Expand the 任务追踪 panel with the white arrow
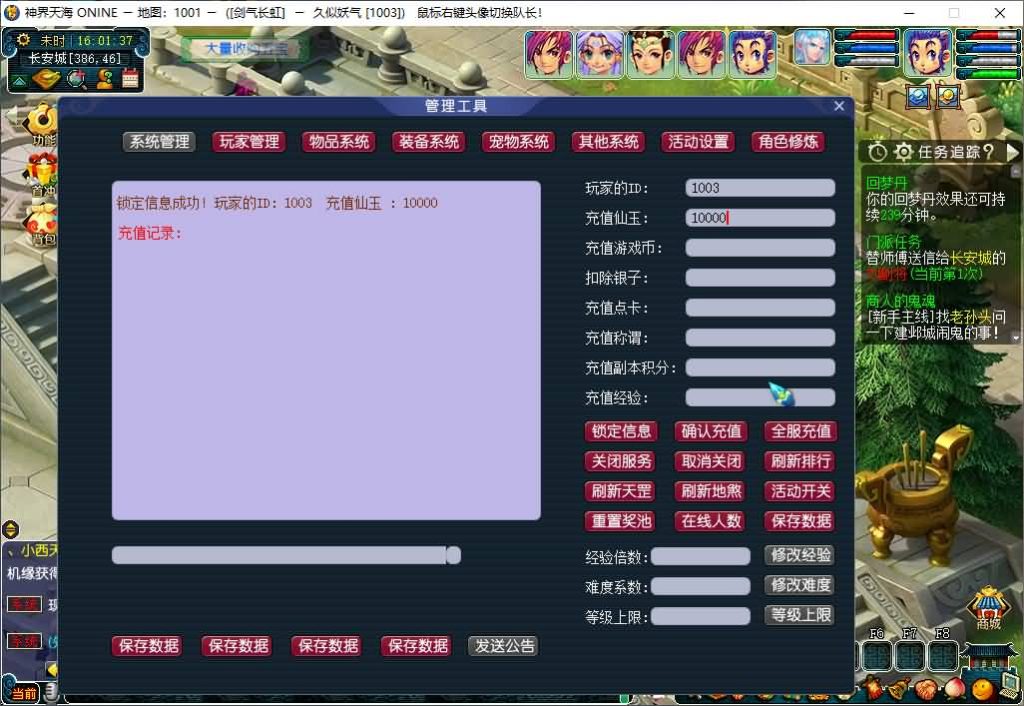 coord(1012,152)
